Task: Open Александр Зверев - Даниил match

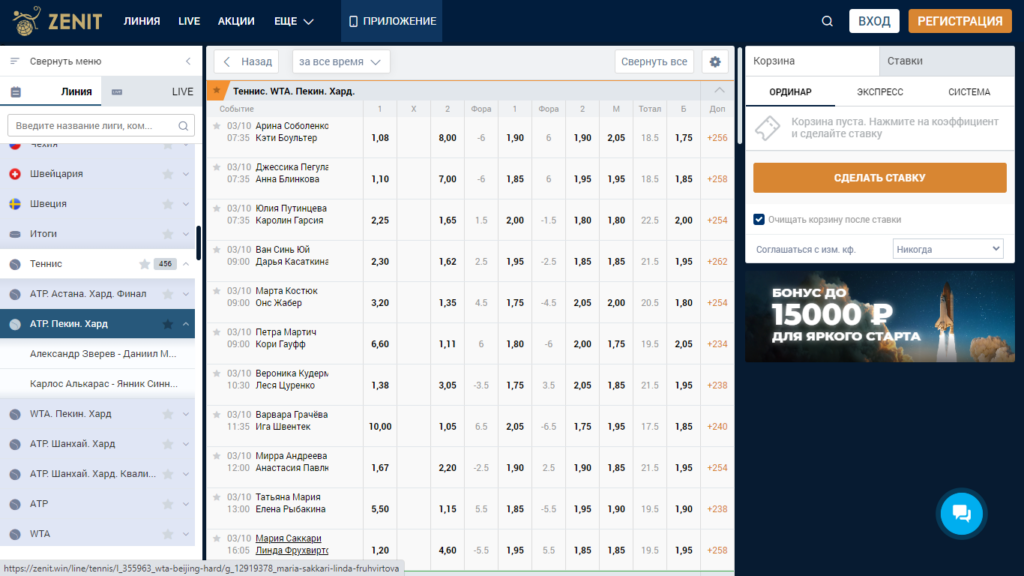Action: click(x=103, y=354)
